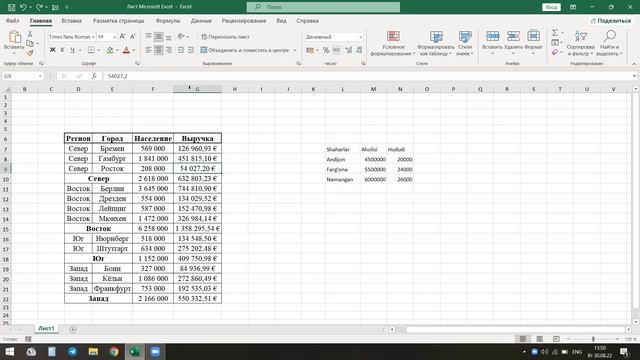Decrease decimal places icon
640x360 pixels.
[x=359, y=50]
